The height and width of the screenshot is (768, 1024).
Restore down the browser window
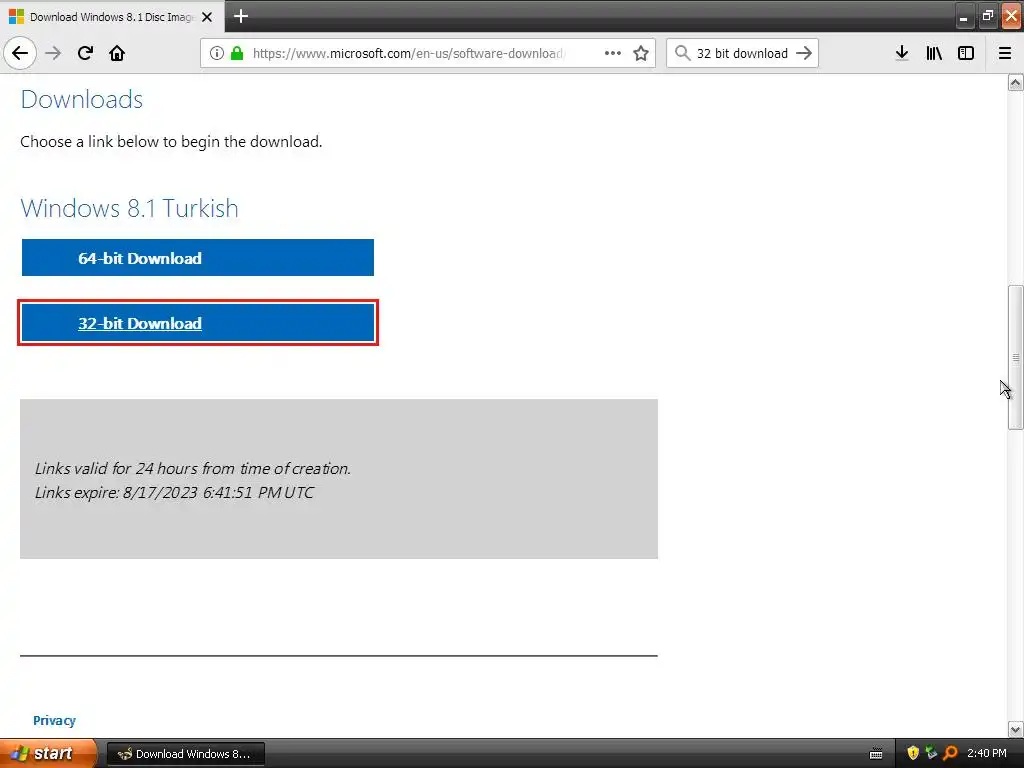click(987, 16)
